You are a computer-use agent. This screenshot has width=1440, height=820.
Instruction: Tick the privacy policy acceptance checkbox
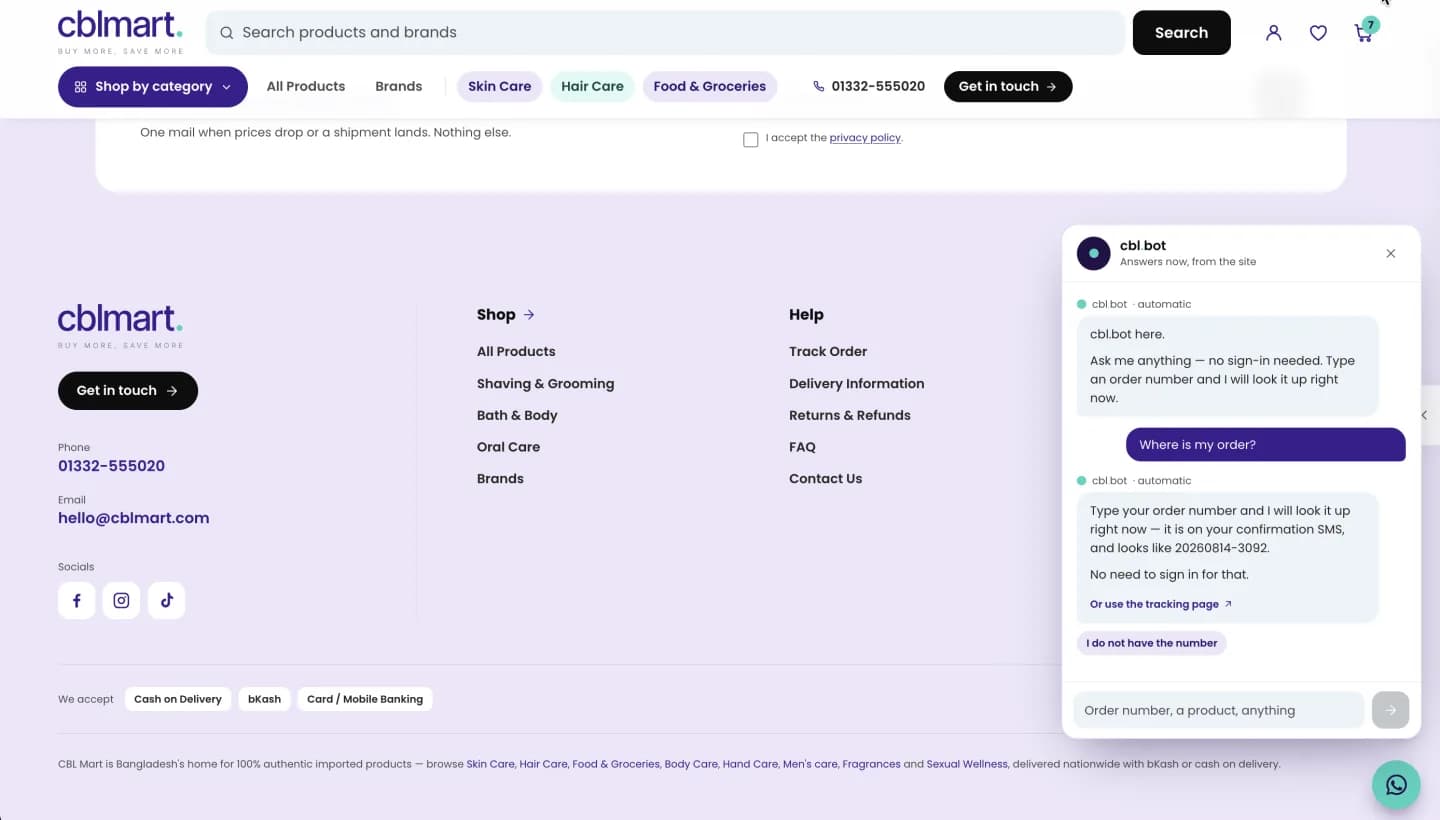(x=750, y=140)
